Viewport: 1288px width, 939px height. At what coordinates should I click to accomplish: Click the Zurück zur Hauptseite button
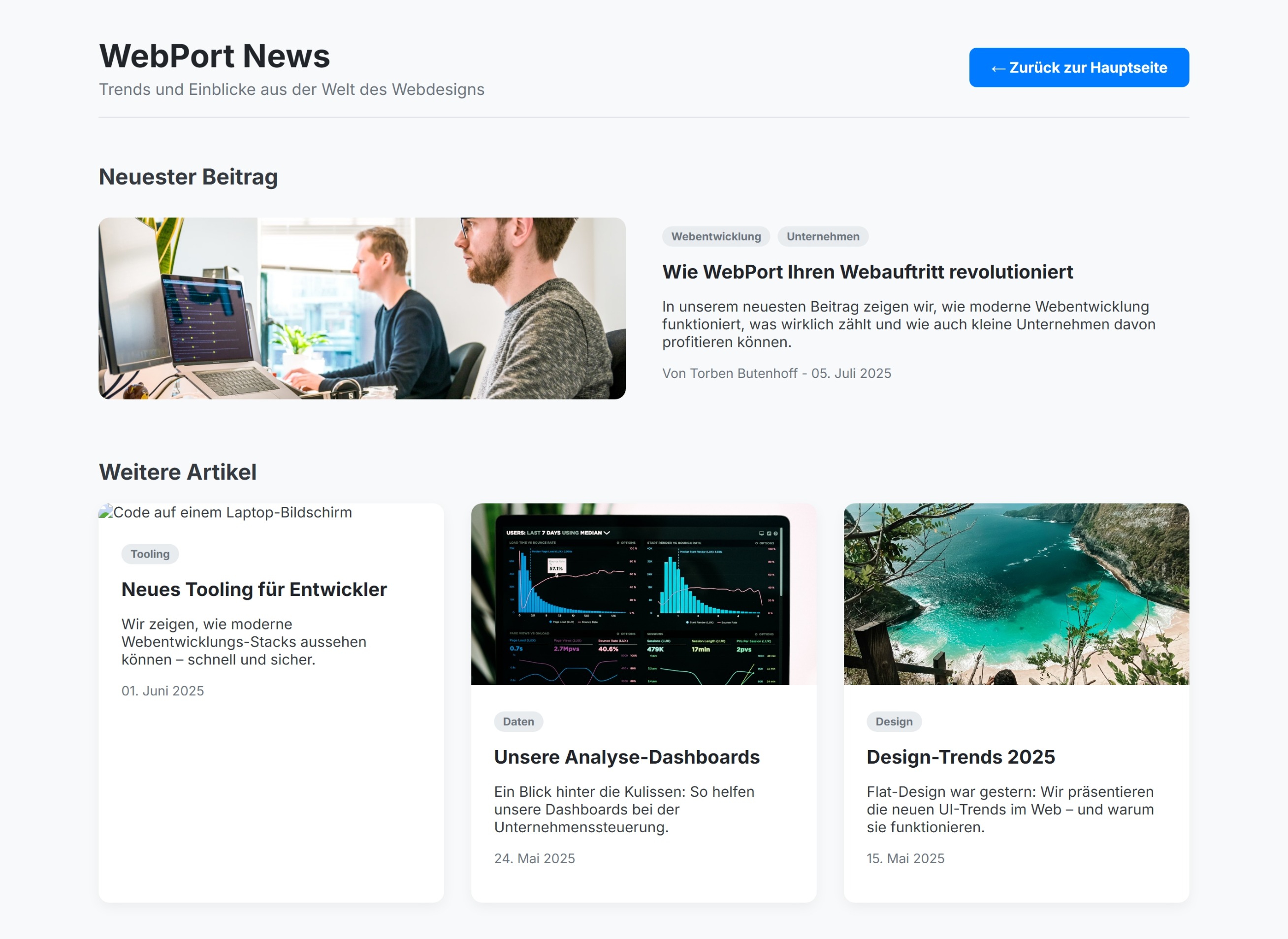[x=1079, y=67]
